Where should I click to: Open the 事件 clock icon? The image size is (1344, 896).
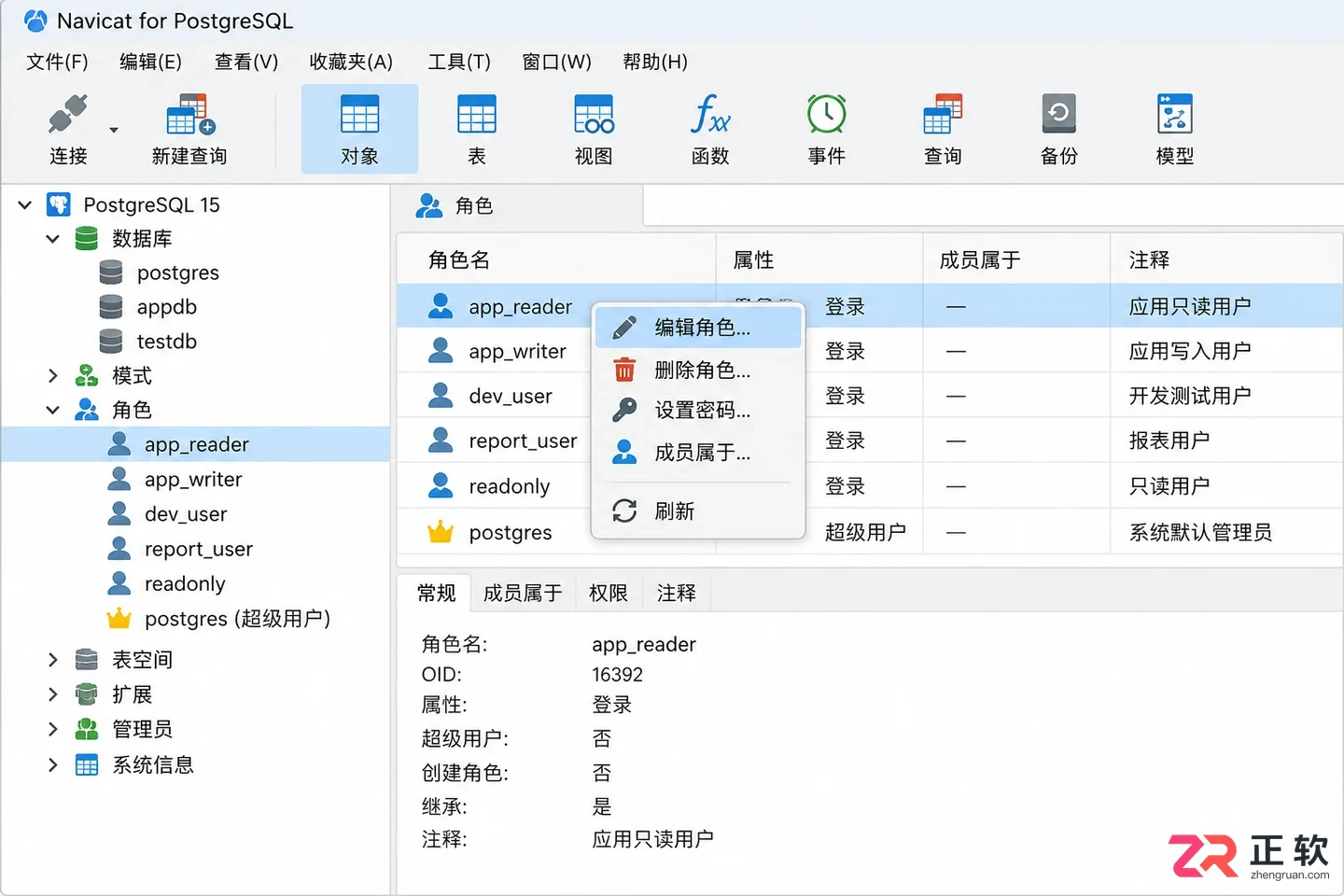pos(826,115)
